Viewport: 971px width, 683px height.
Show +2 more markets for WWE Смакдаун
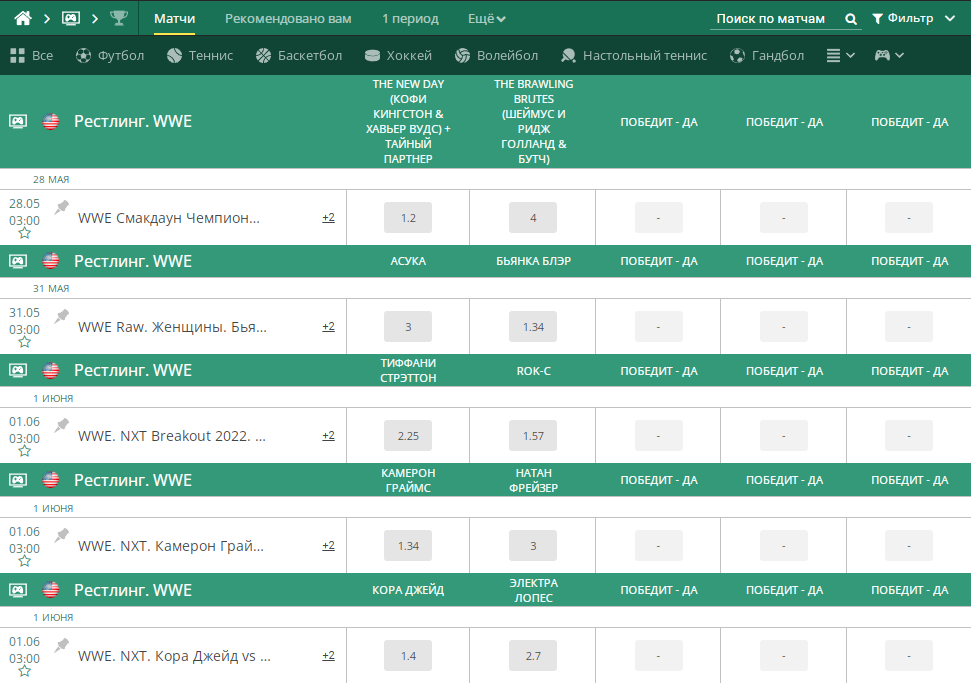328,217
